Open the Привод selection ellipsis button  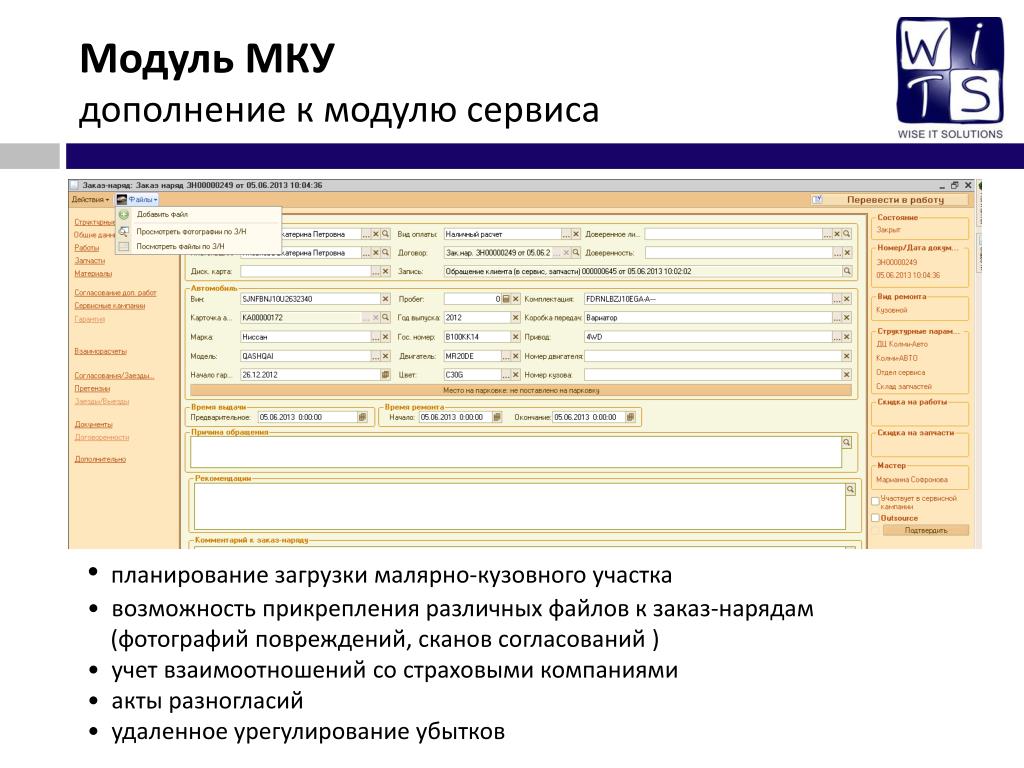click(x=837, y=337)
